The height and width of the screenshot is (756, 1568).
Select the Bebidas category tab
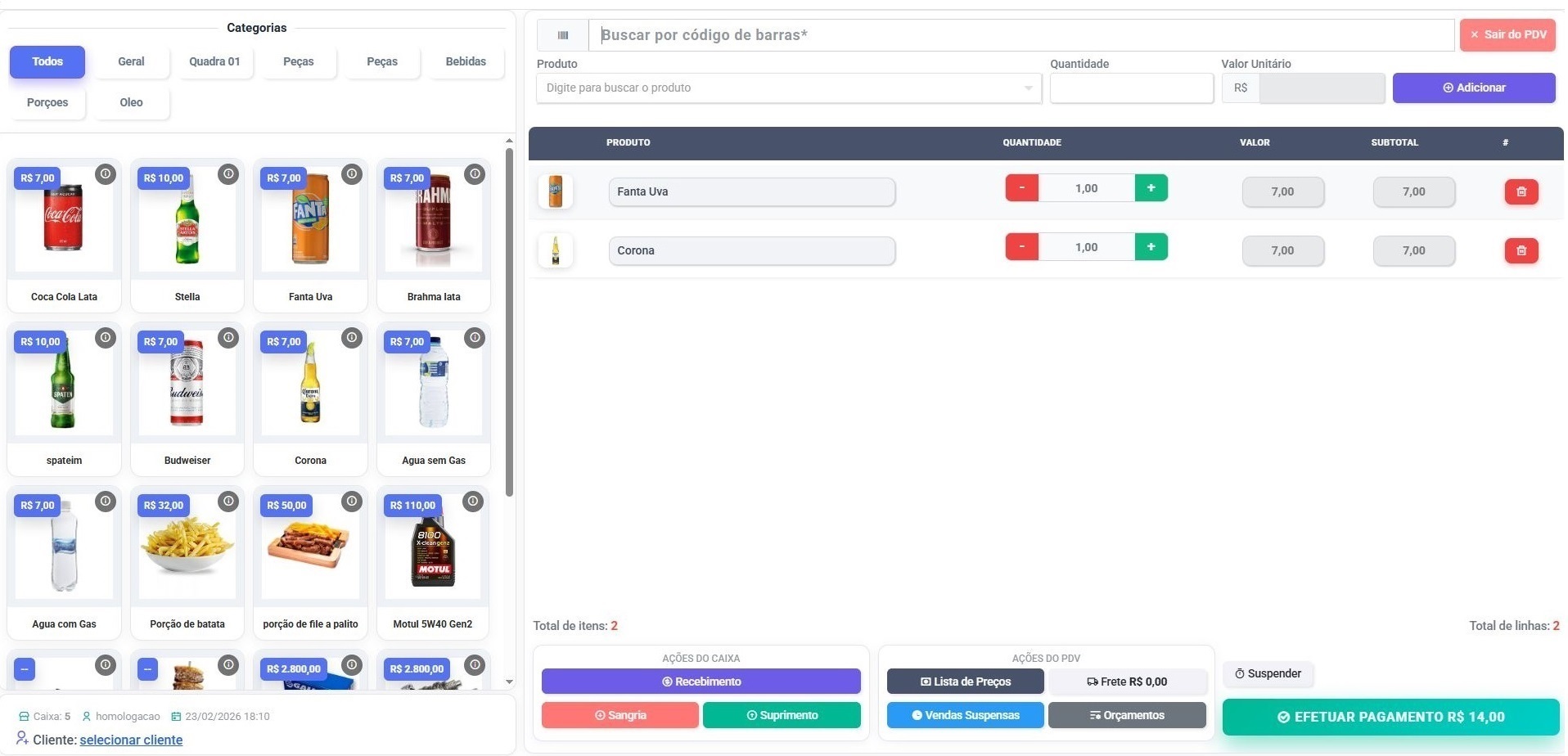(465, 61)
